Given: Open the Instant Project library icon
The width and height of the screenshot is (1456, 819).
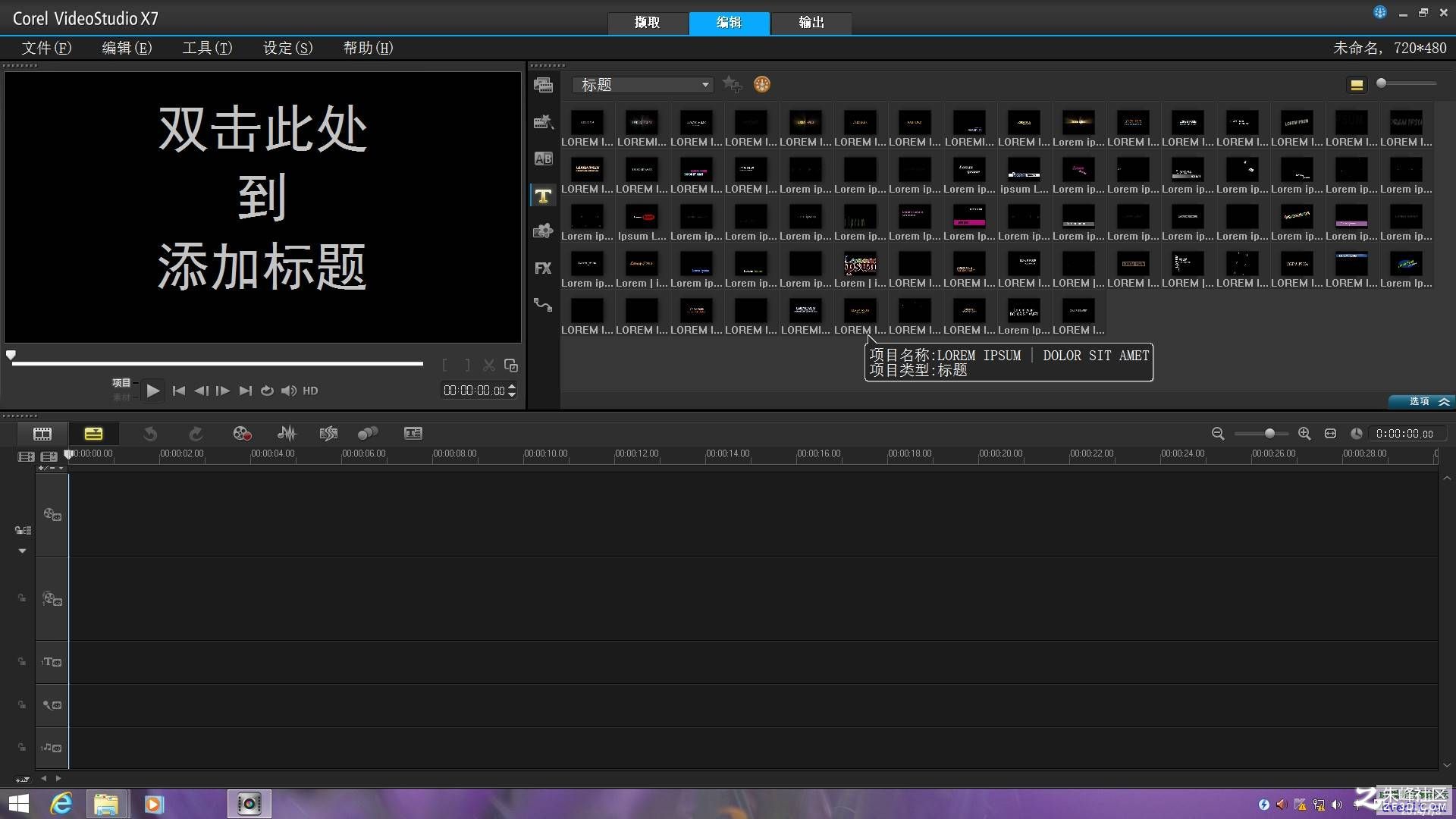Looking at the screenshot, I should point(543,121).
